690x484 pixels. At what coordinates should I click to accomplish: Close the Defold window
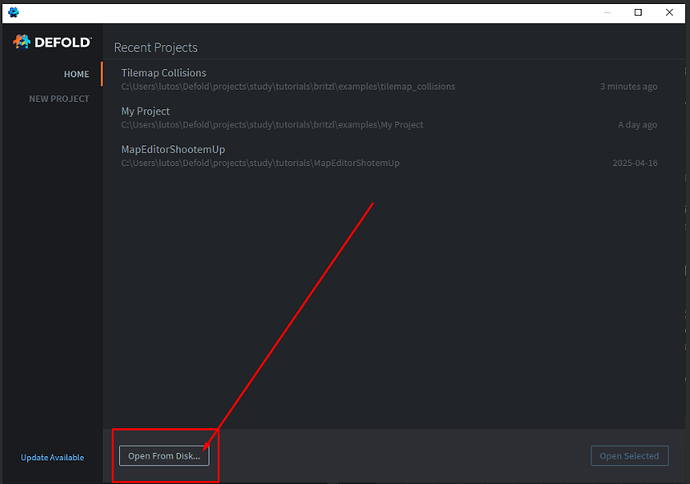pos(669,12)
